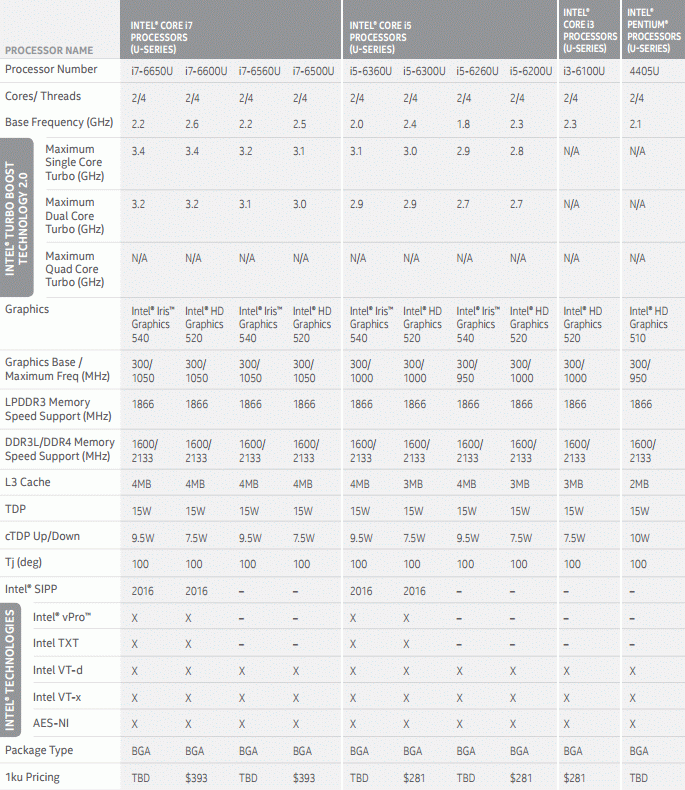Click the Intel Core i7 Processors (U-Series) header
Viewport: 685px width, 790px height.
point(161,37)
